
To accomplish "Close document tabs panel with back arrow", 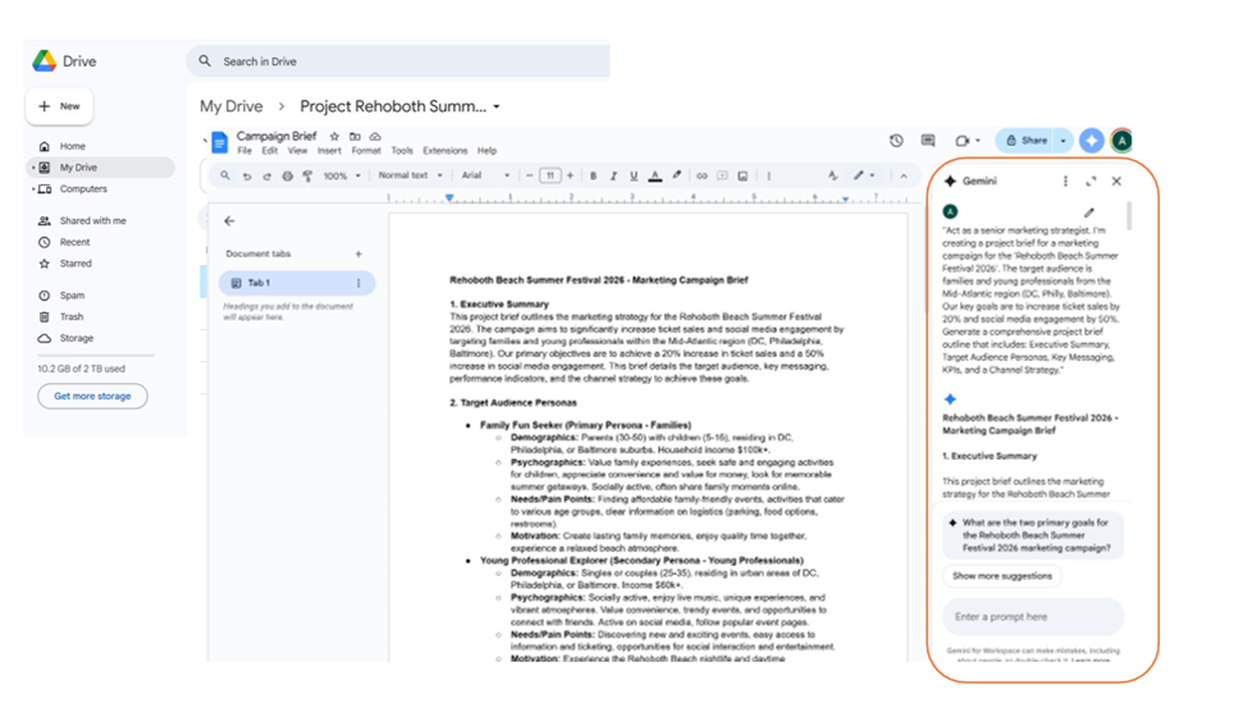I will [x=230, y=221].
